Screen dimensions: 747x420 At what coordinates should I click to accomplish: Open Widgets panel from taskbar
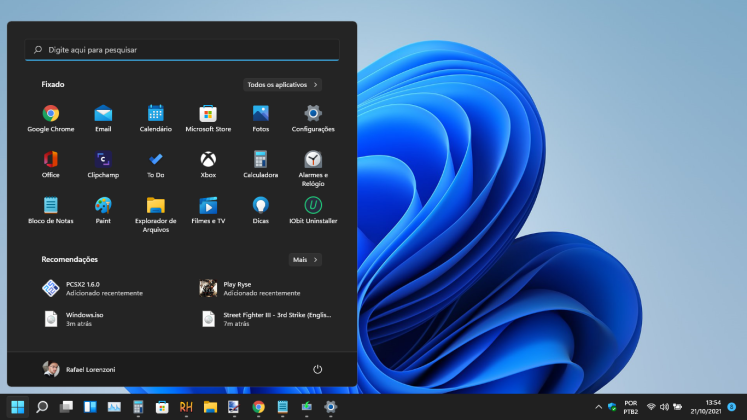coord(90,407)
